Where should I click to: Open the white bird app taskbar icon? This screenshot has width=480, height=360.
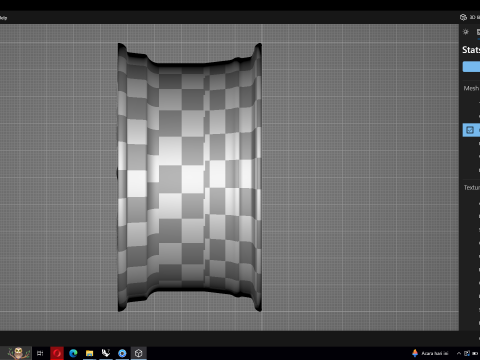[x=106, y=353]
